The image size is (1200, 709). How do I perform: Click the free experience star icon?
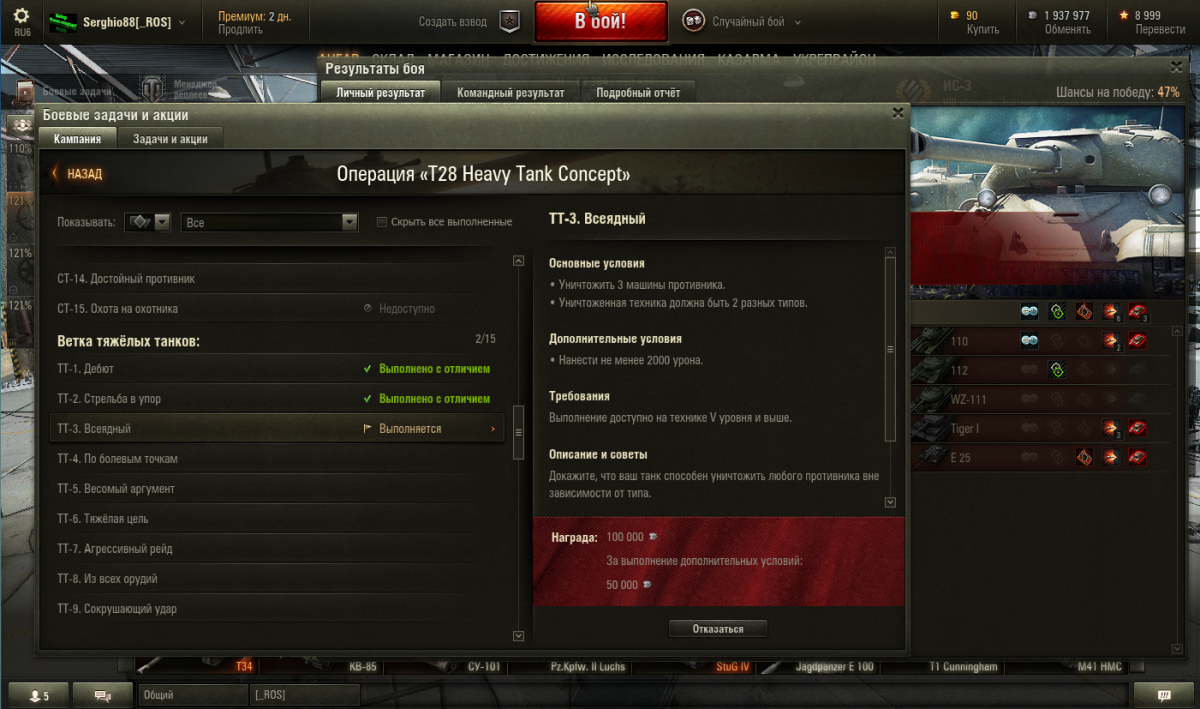tap(1124, 15)
